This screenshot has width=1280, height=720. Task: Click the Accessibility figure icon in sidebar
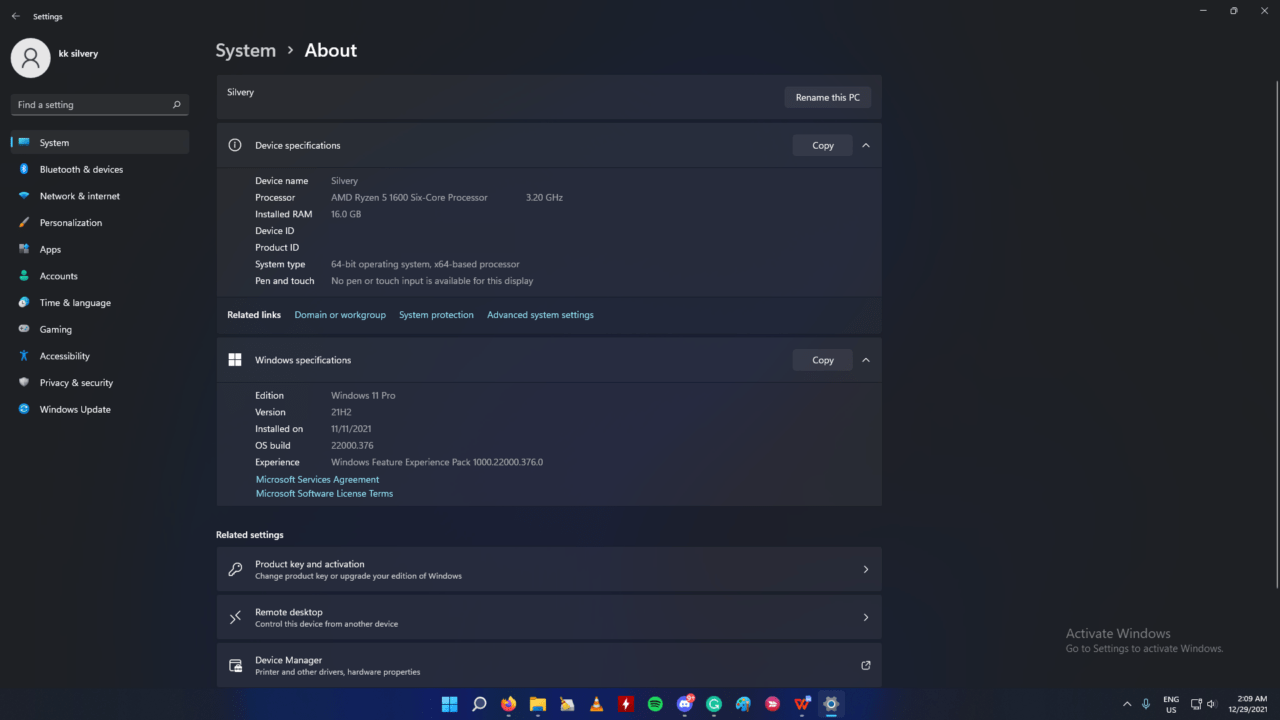(24, 356)
